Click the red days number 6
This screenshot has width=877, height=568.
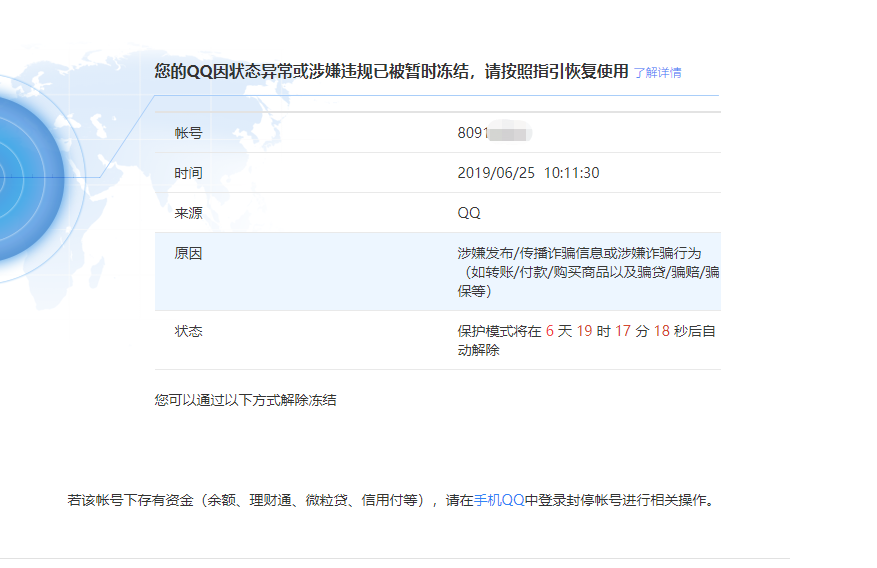549,331
